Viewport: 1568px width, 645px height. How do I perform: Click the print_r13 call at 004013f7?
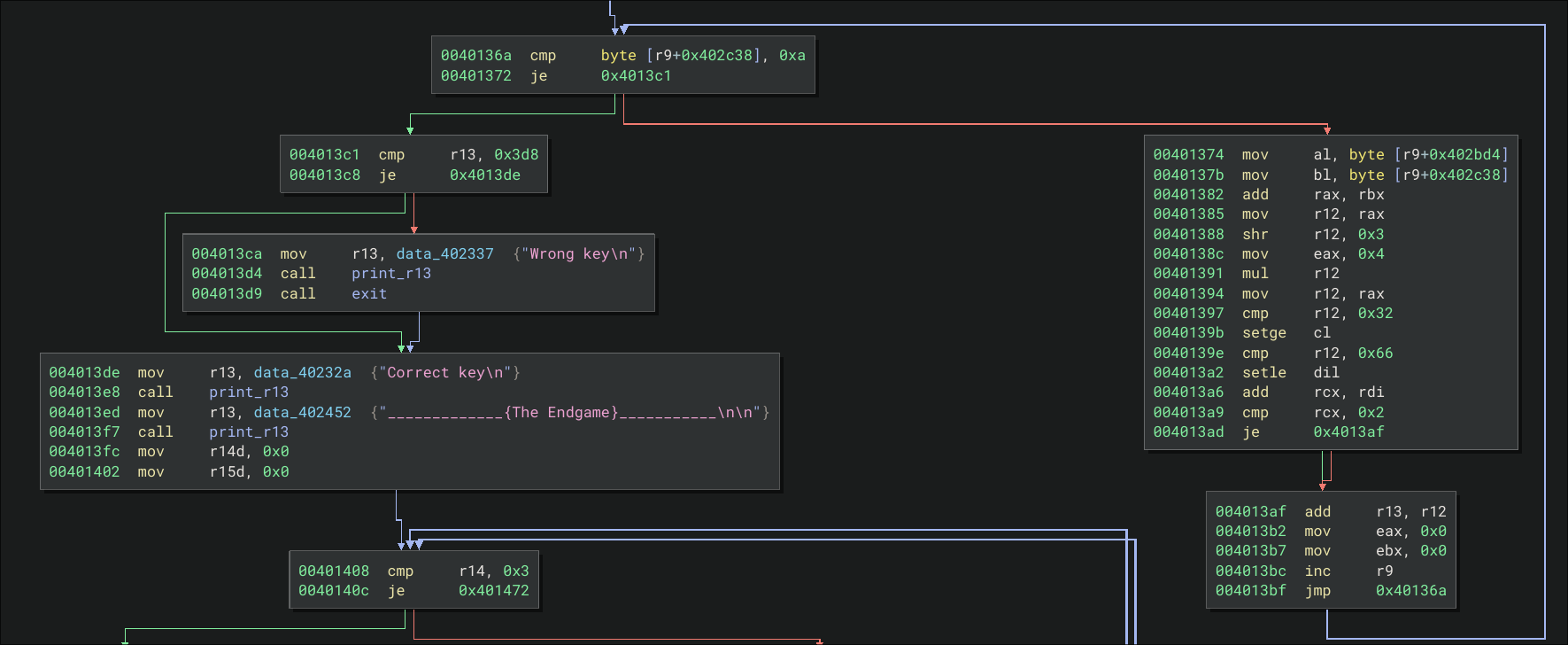click(x=249, y=432)
